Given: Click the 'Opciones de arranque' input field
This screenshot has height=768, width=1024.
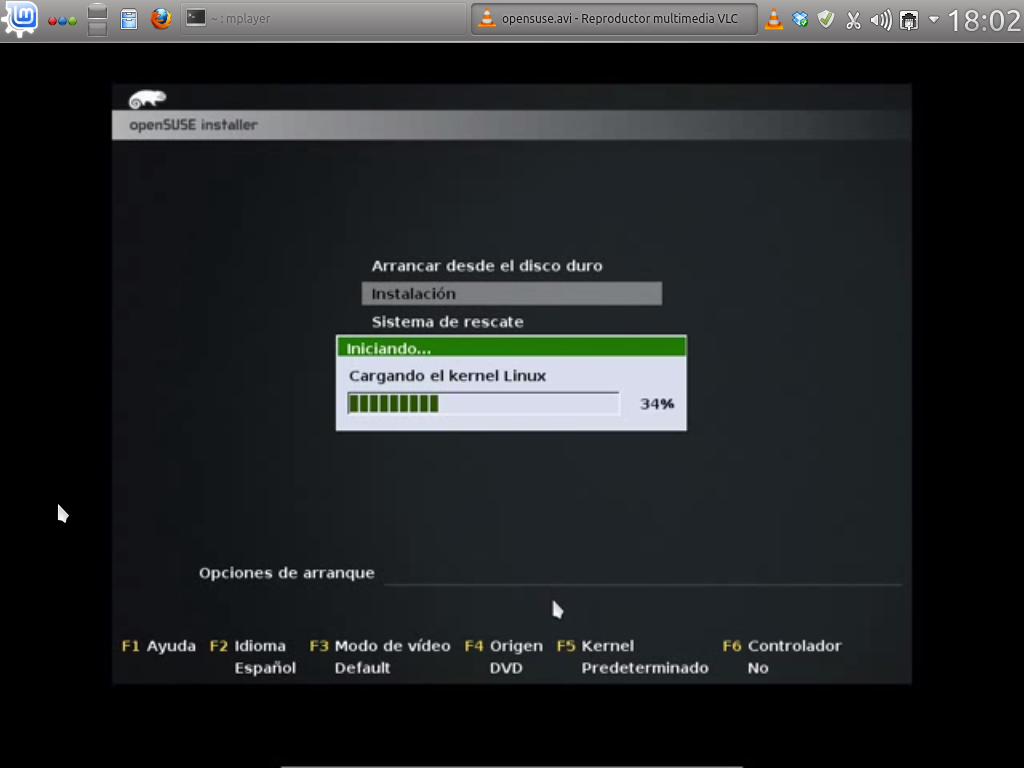Looking at the screenshot, I should point(643,574).
